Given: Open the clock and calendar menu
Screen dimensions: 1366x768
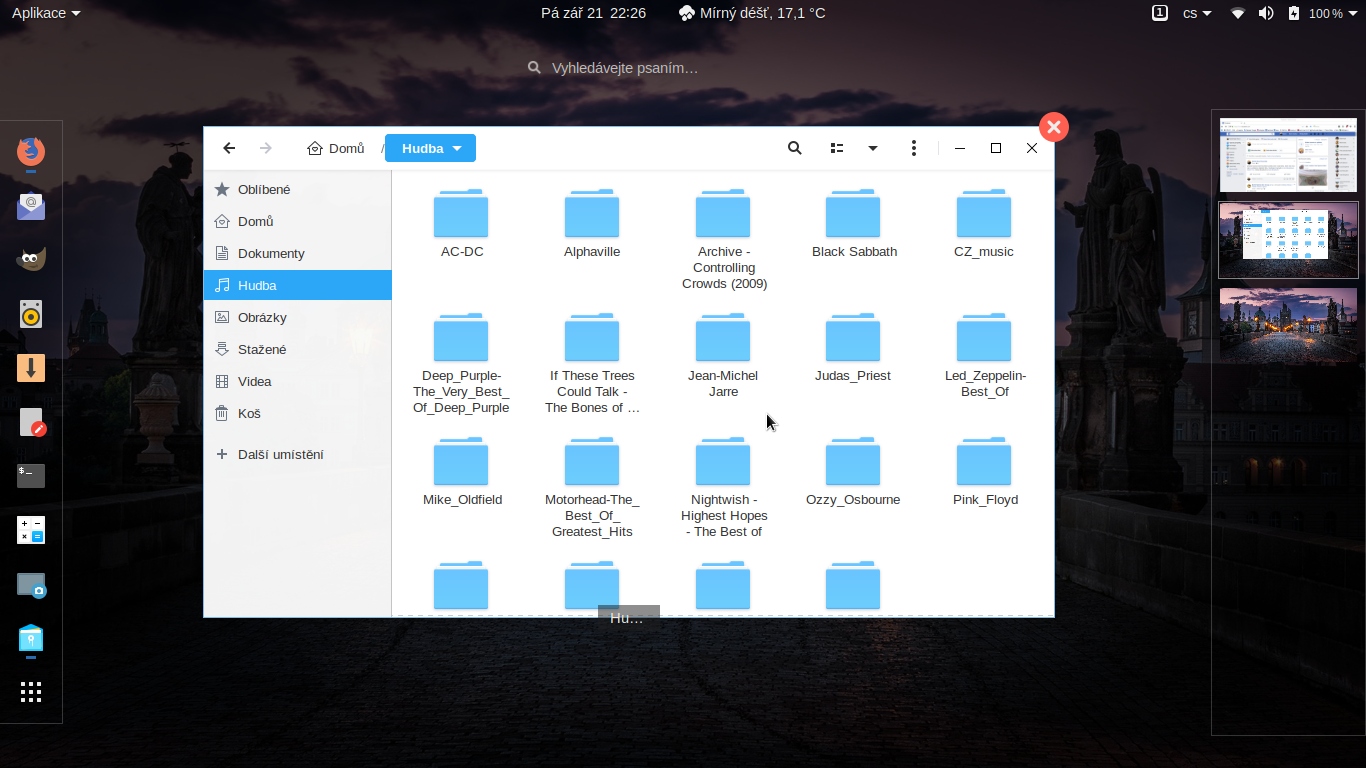Looking at the screenshot, I should pos(593,13).
